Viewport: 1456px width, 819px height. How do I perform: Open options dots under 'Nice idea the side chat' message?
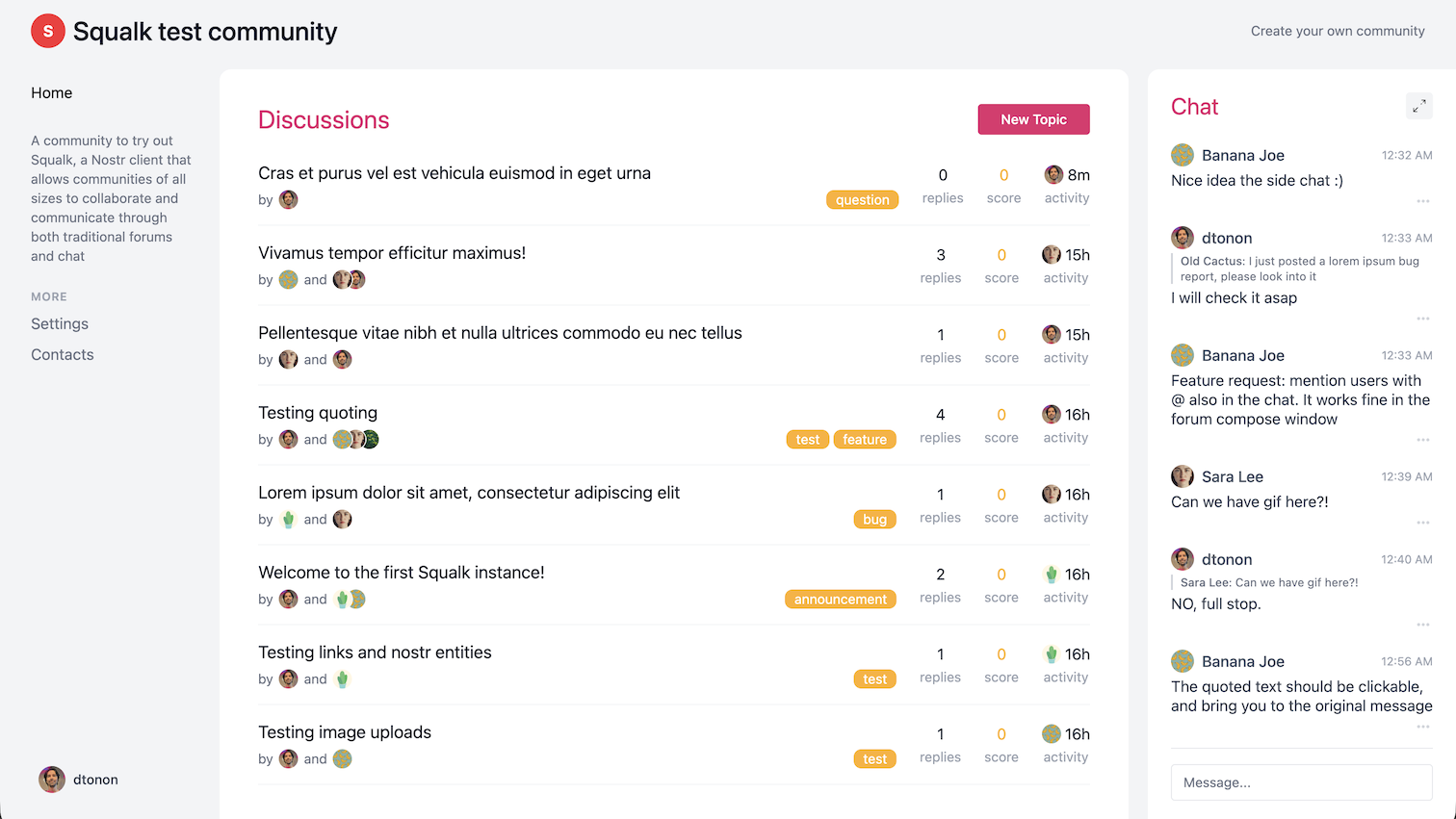1423,201
